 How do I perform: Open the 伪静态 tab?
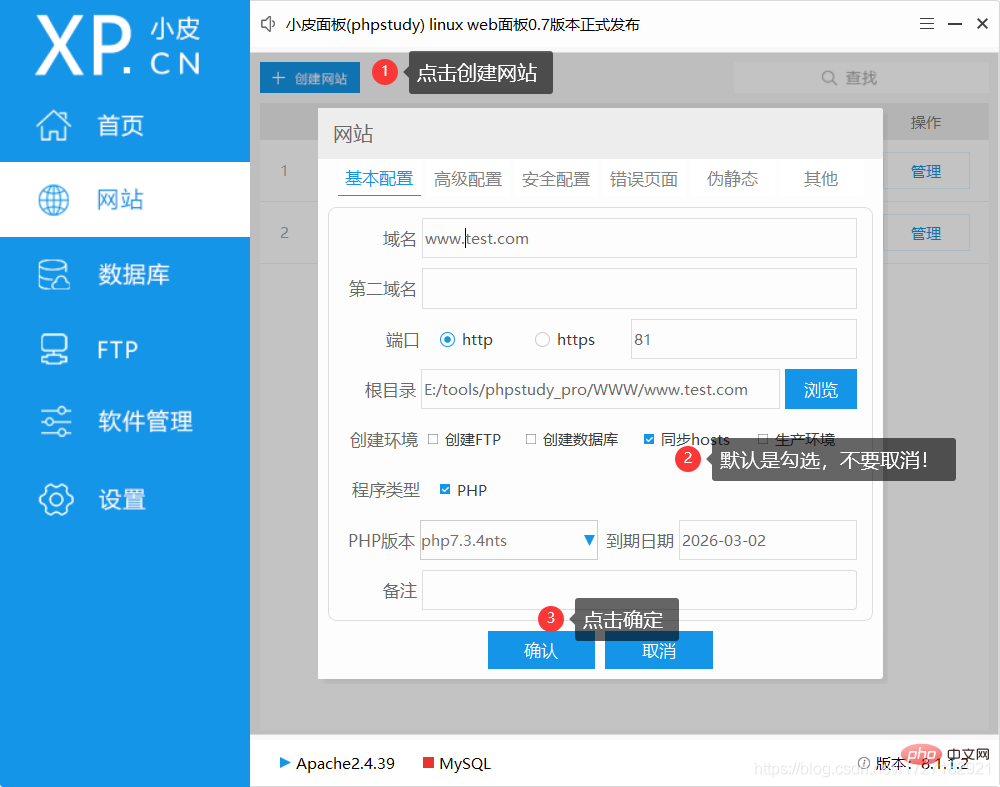tap(733, 178)
